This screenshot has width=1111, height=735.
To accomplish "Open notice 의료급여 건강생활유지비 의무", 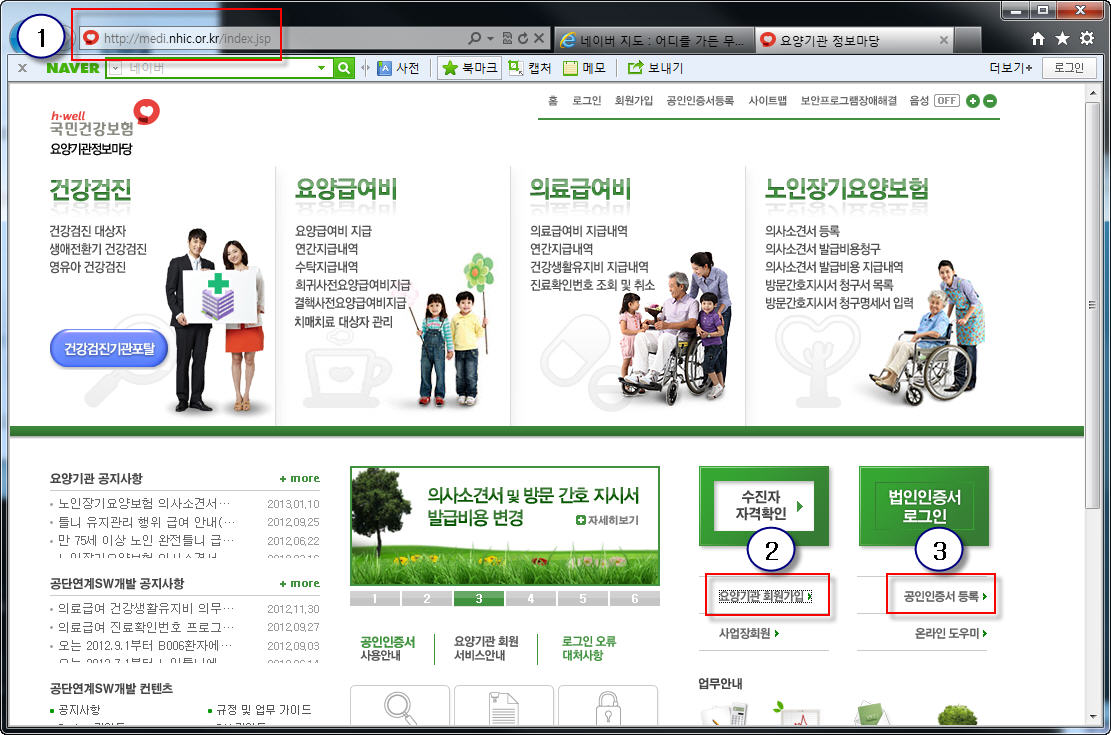I will (145, 608).
